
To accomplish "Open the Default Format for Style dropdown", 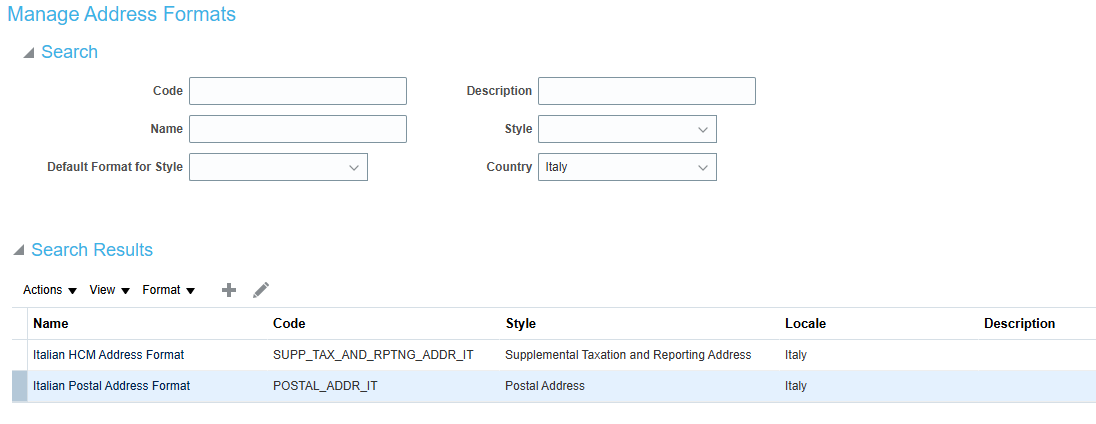I will (278, 167).
